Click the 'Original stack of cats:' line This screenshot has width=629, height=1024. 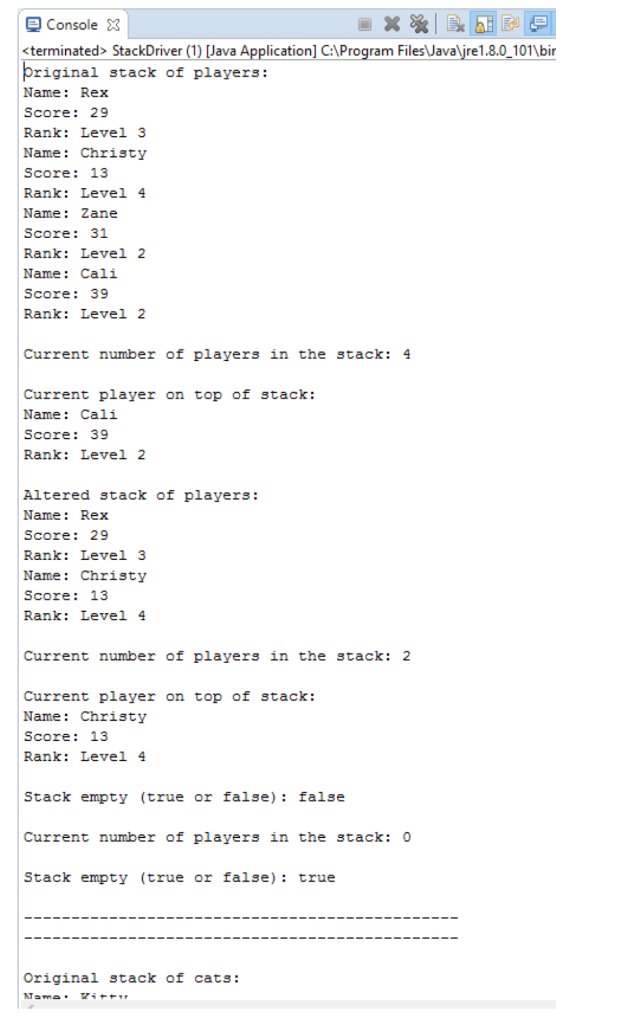(x=132, y=978)
